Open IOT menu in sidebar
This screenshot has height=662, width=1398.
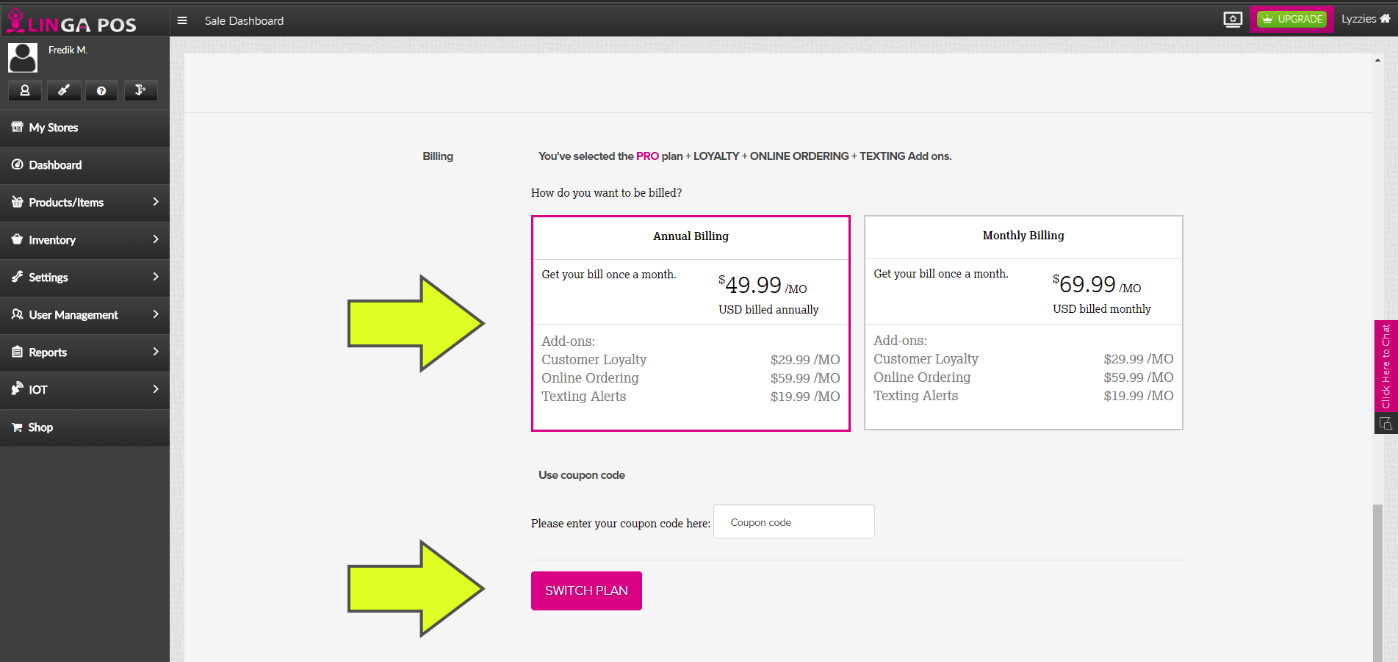[85, 390]
